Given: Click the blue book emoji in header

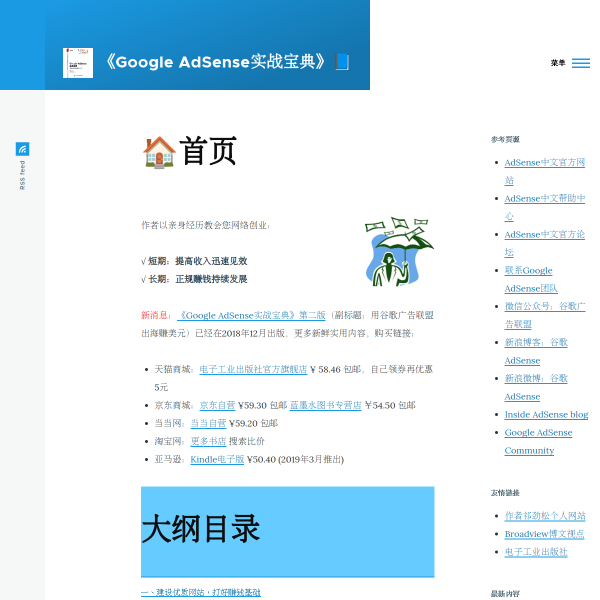Looking at the screenshot, I should pyautogui.click(x=342, y=62).
